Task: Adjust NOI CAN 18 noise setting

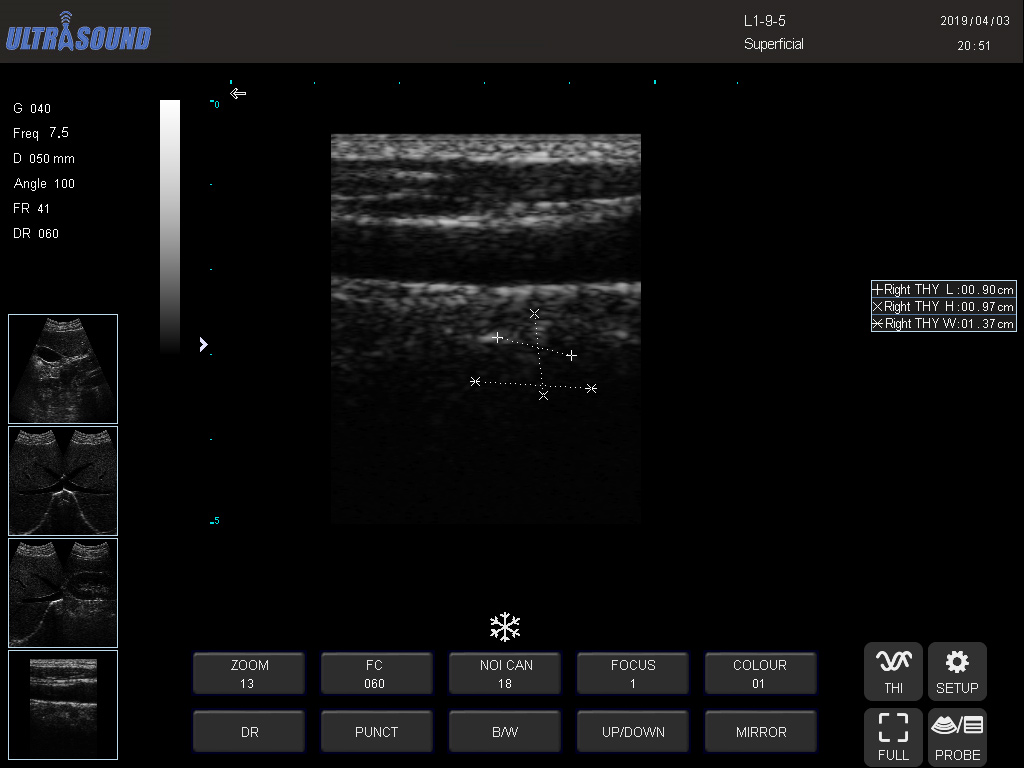Action: click(505, 674)
